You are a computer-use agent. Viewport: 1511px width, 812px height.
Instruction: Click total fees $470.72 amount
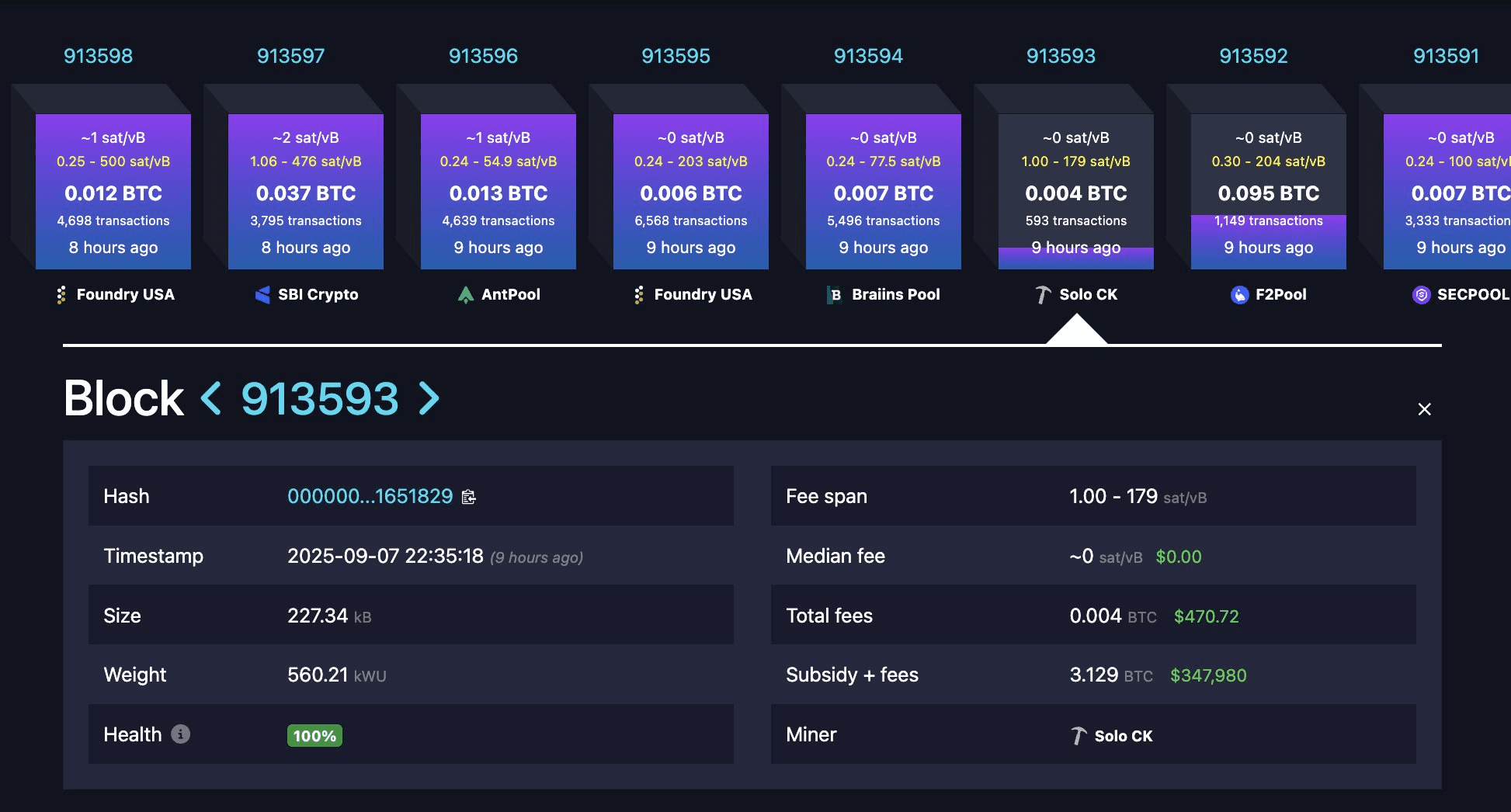click(x=1206, y=616)
